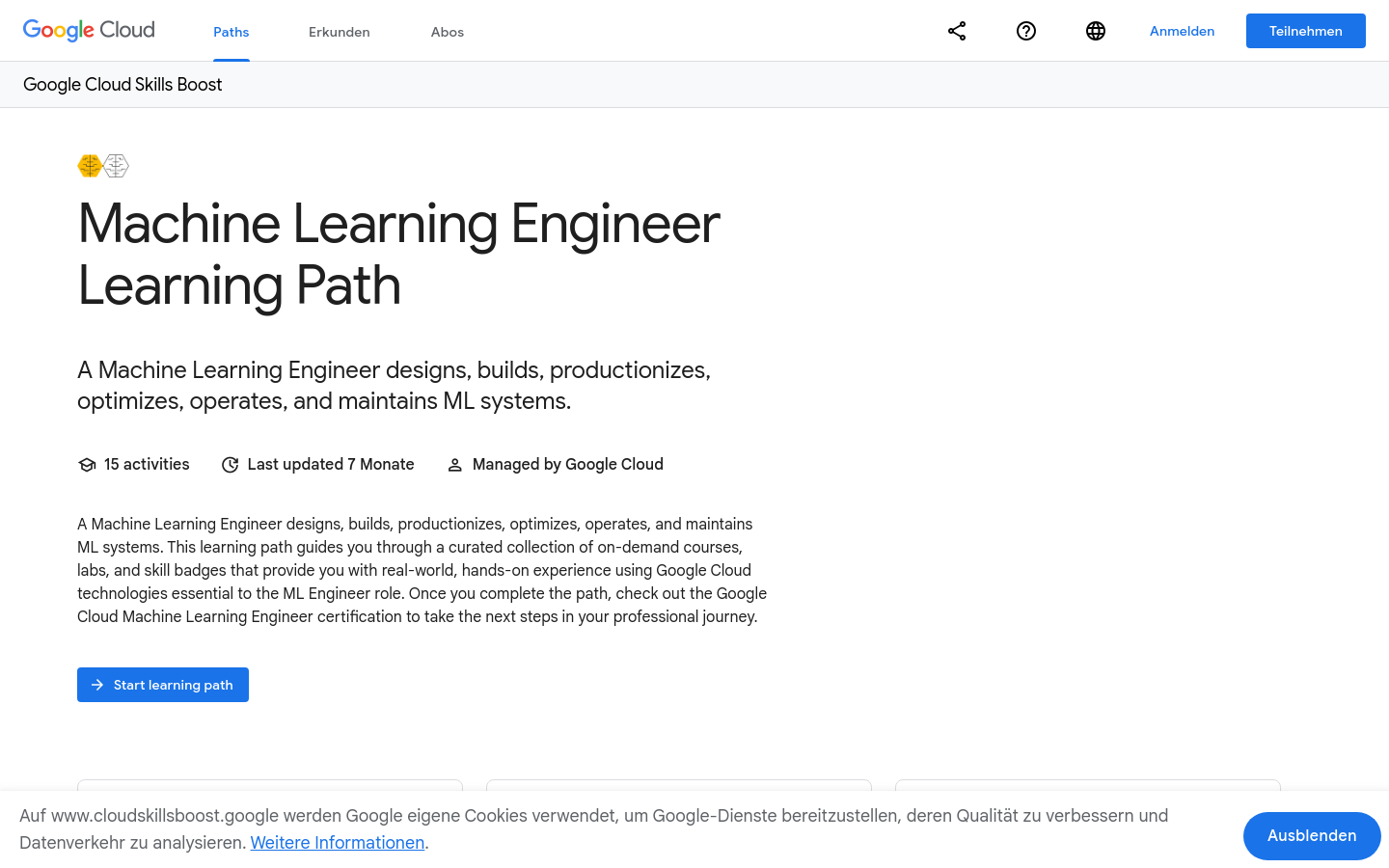
Task: Open the language globe icon
Action: click(x=1096, y=31)
